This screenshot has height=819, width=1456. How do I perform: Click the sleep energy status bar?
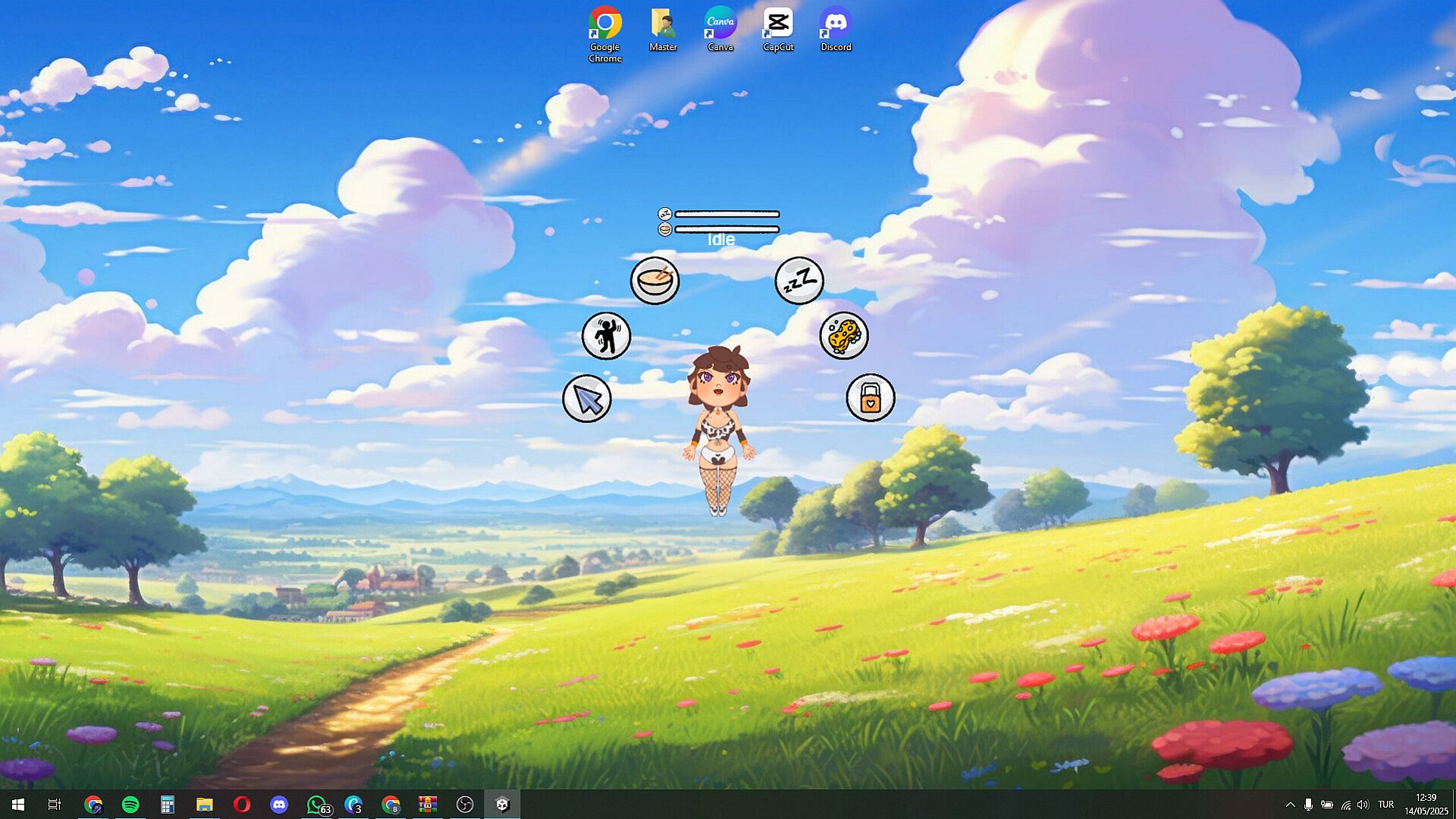[726, 214]
